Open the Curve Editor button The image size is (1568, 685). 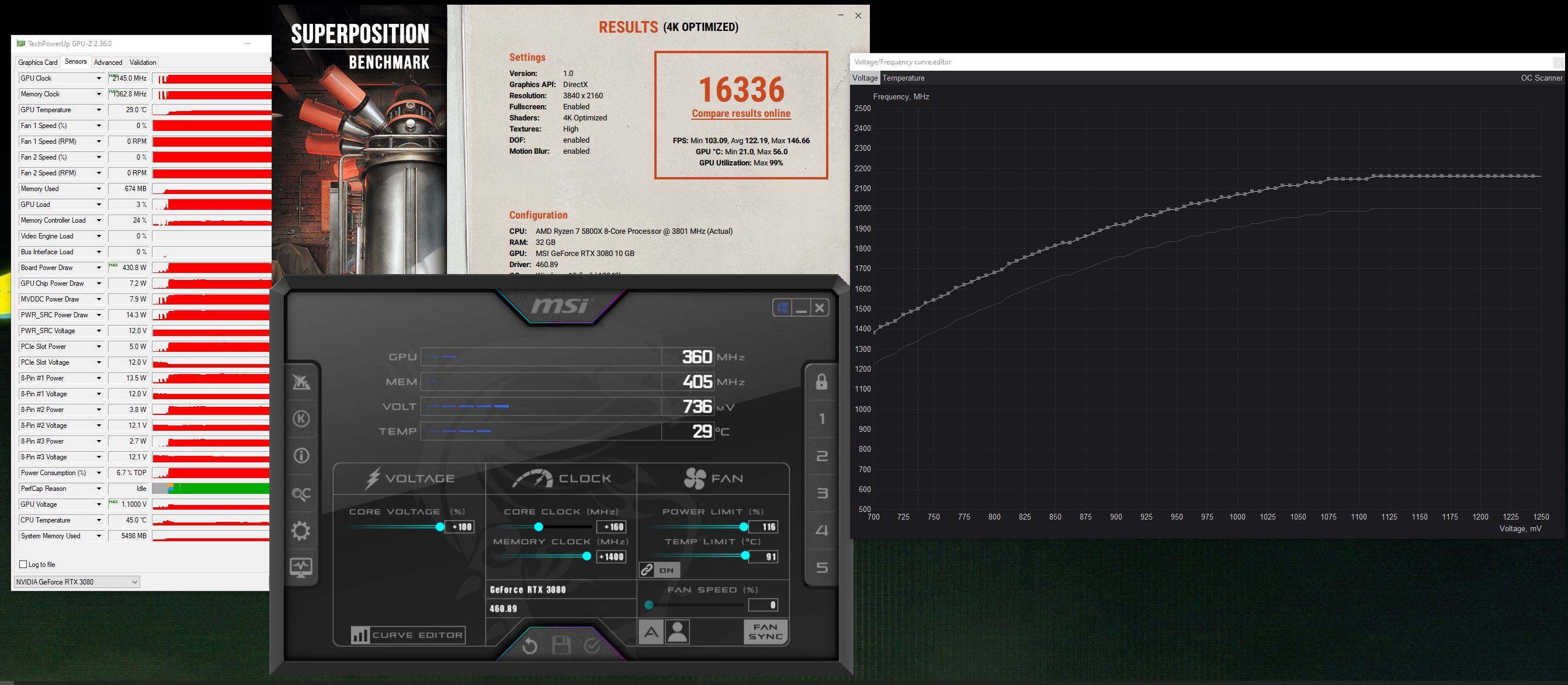pos(408,635)
